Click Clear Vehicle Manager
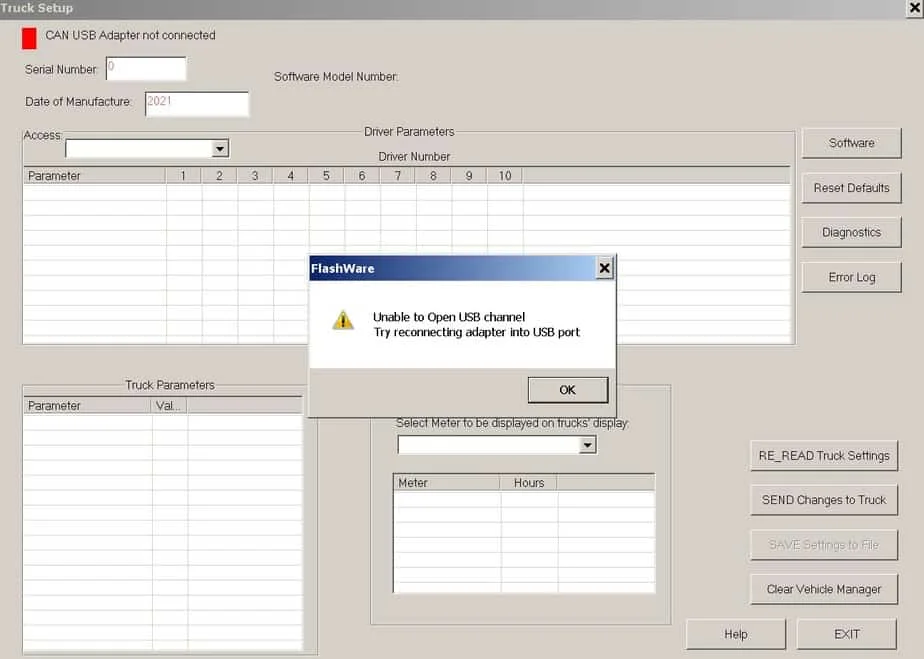 [x=824, y=589]
